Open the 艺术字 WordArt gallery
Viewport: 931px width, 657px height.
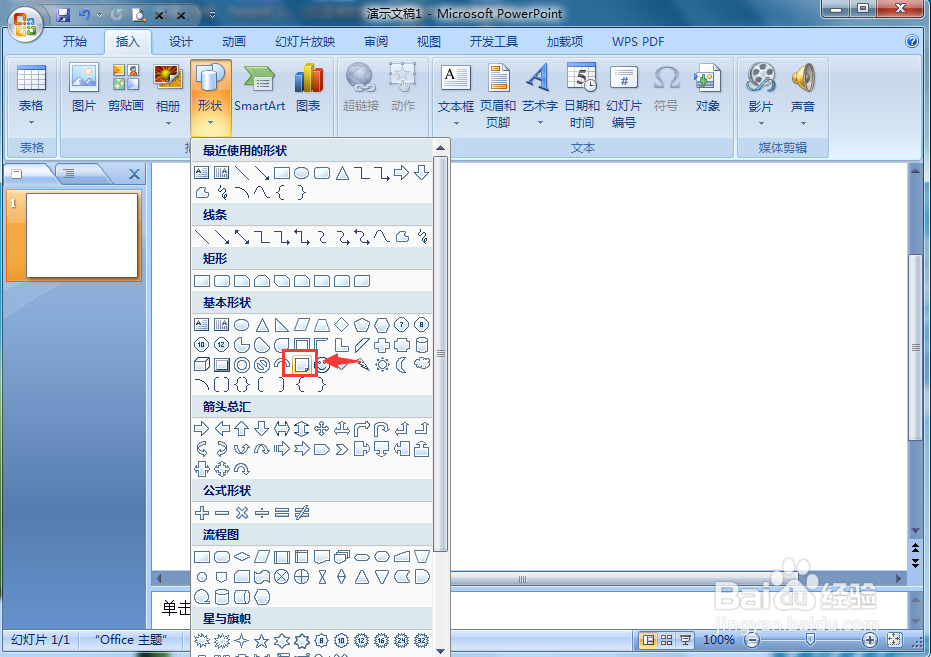[x=539, y=95]
